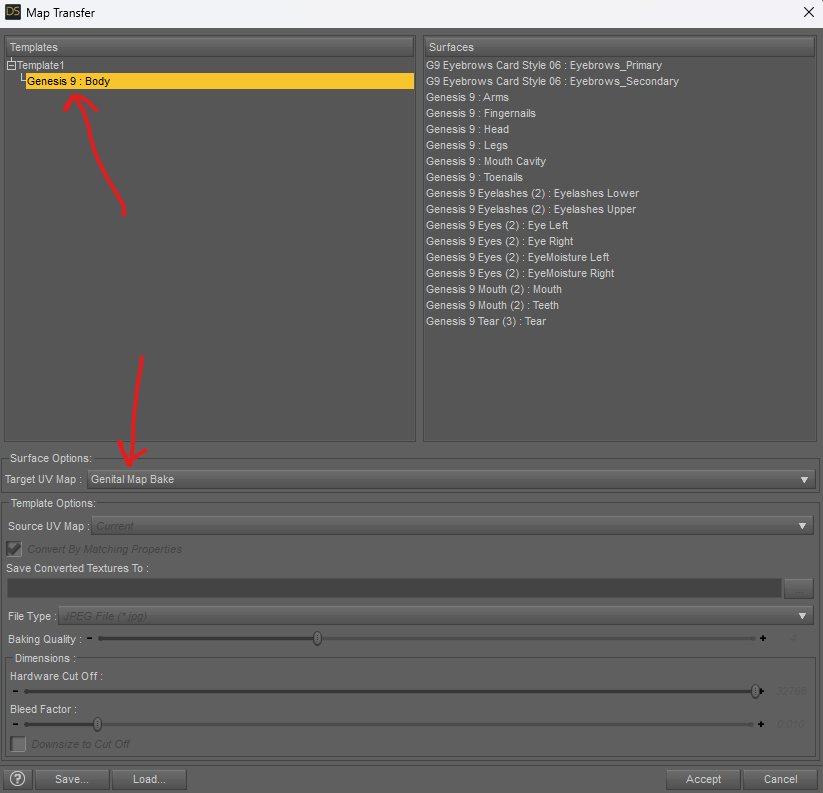This screenshot has width=823, height=793.
Task: Open the Target UV Map dropdown
Action: (x=451, y=479)
